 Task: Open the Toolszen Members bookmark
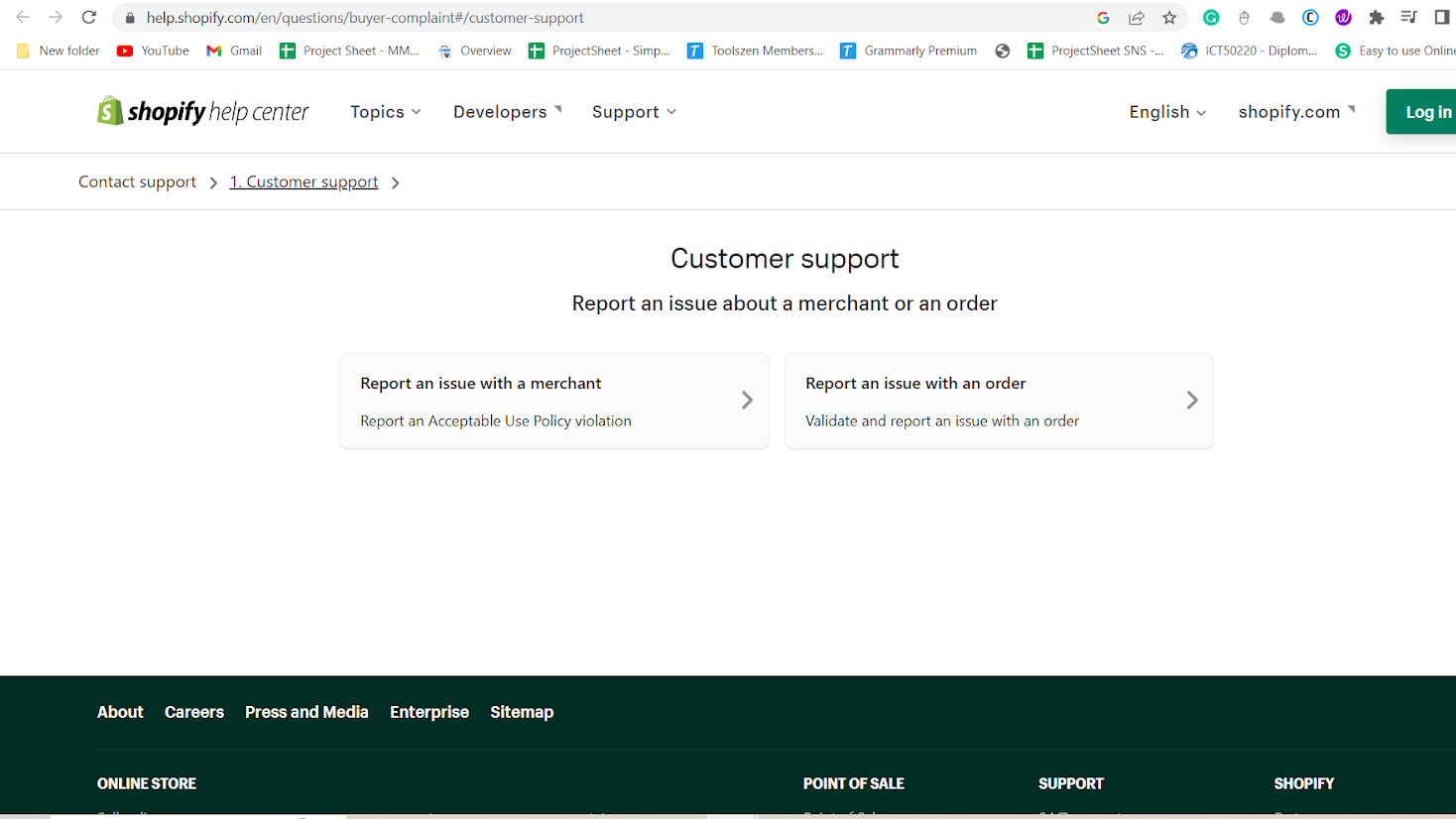(755, 51)
